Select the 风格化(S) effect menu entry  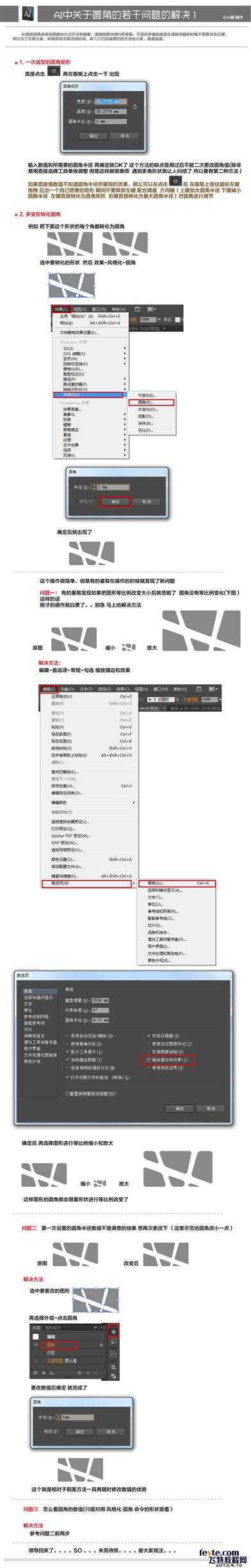click(x=90, y=395)
